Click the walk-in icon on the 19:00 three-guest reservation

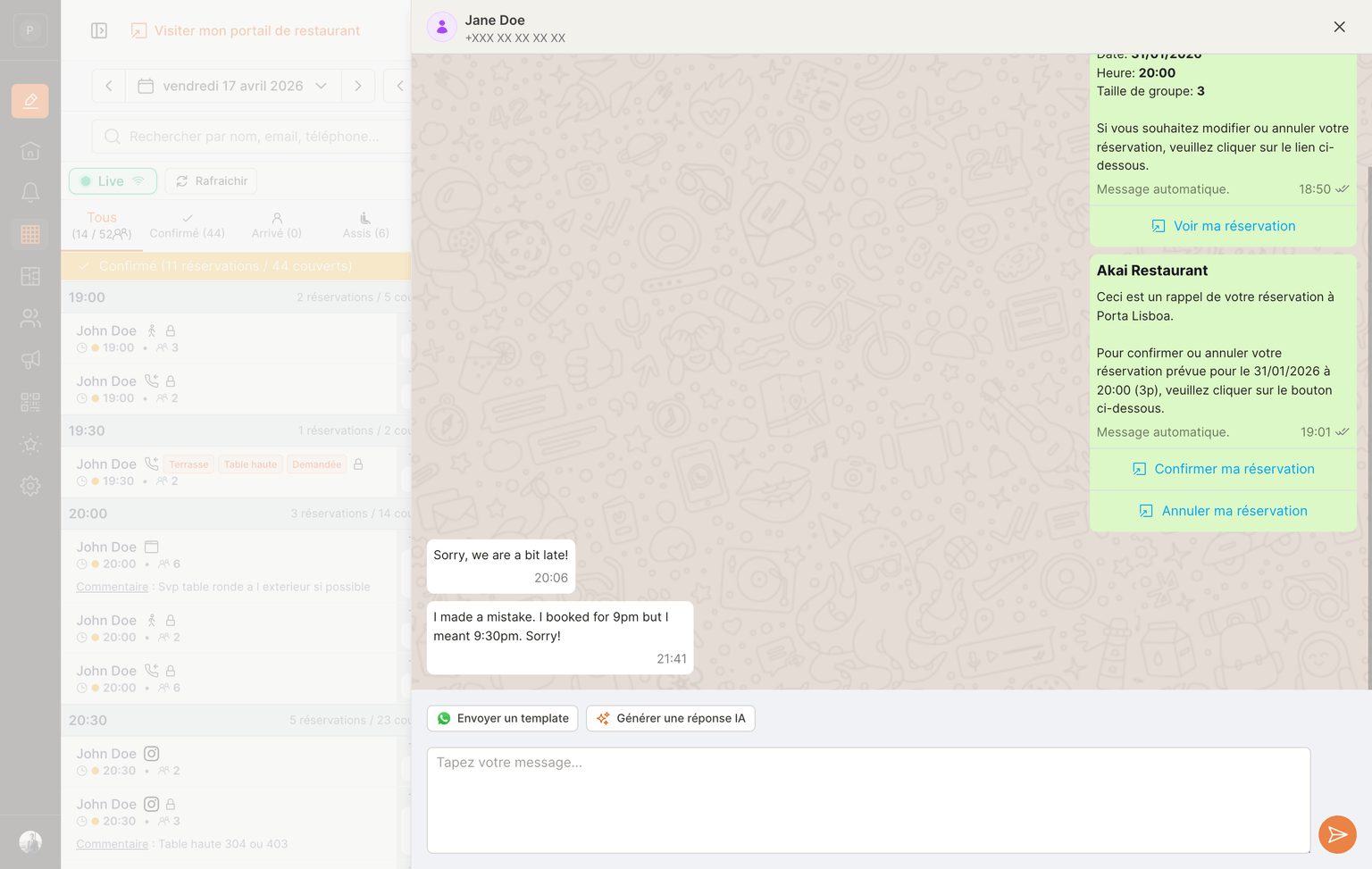152,330
